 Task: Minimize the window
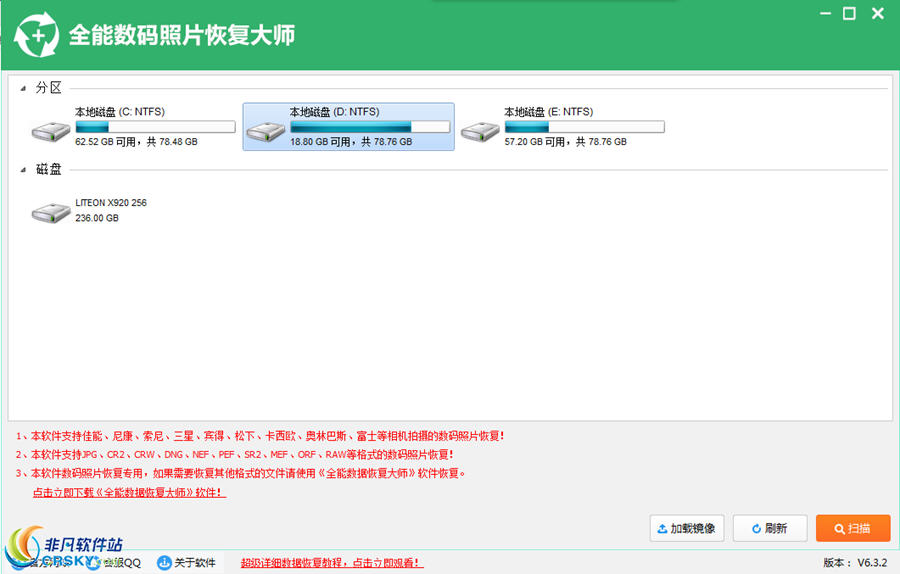[x=825, y=13]
